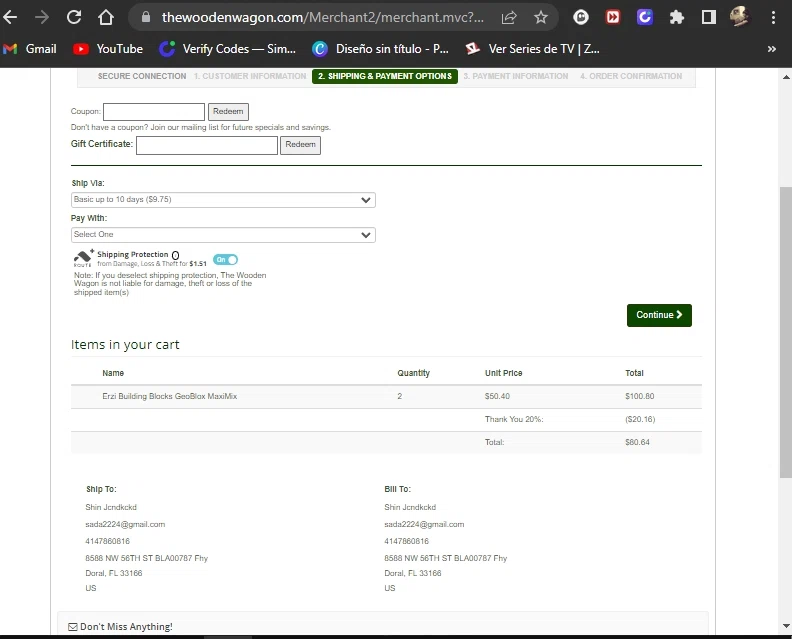Open the YouTube bookmark
792x639 pixels.
click(x=108, y=49)
